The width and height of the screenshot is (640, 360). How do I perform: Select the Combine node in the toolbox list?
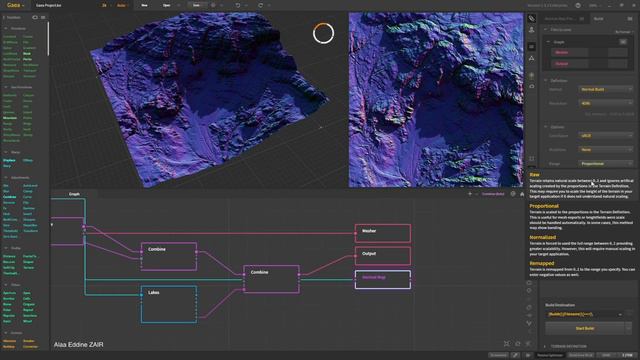[9, 197]
